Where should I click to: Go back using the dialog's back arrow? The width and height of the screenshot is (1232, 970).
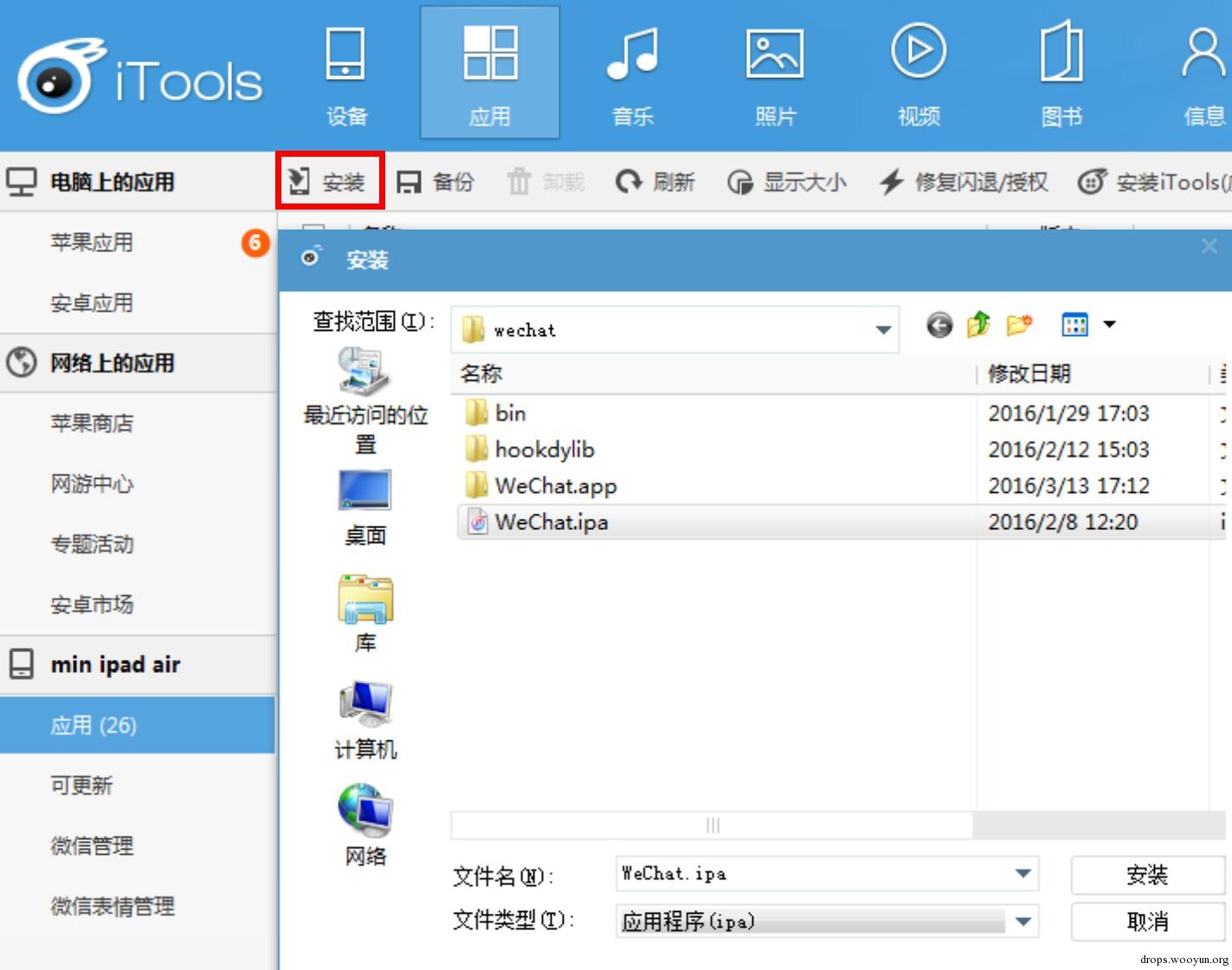[x=939, y=325]
